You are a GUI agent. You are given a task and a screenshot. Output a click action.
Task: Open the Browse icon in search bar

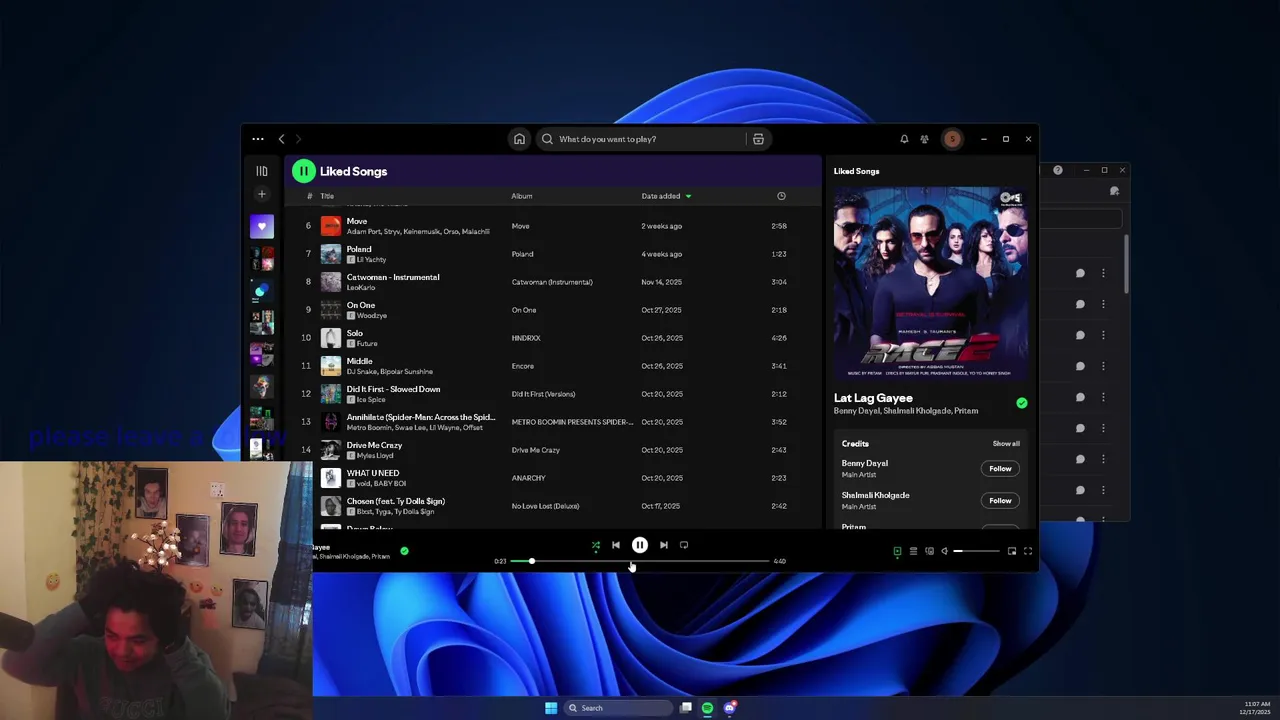(x=758, y=139)
